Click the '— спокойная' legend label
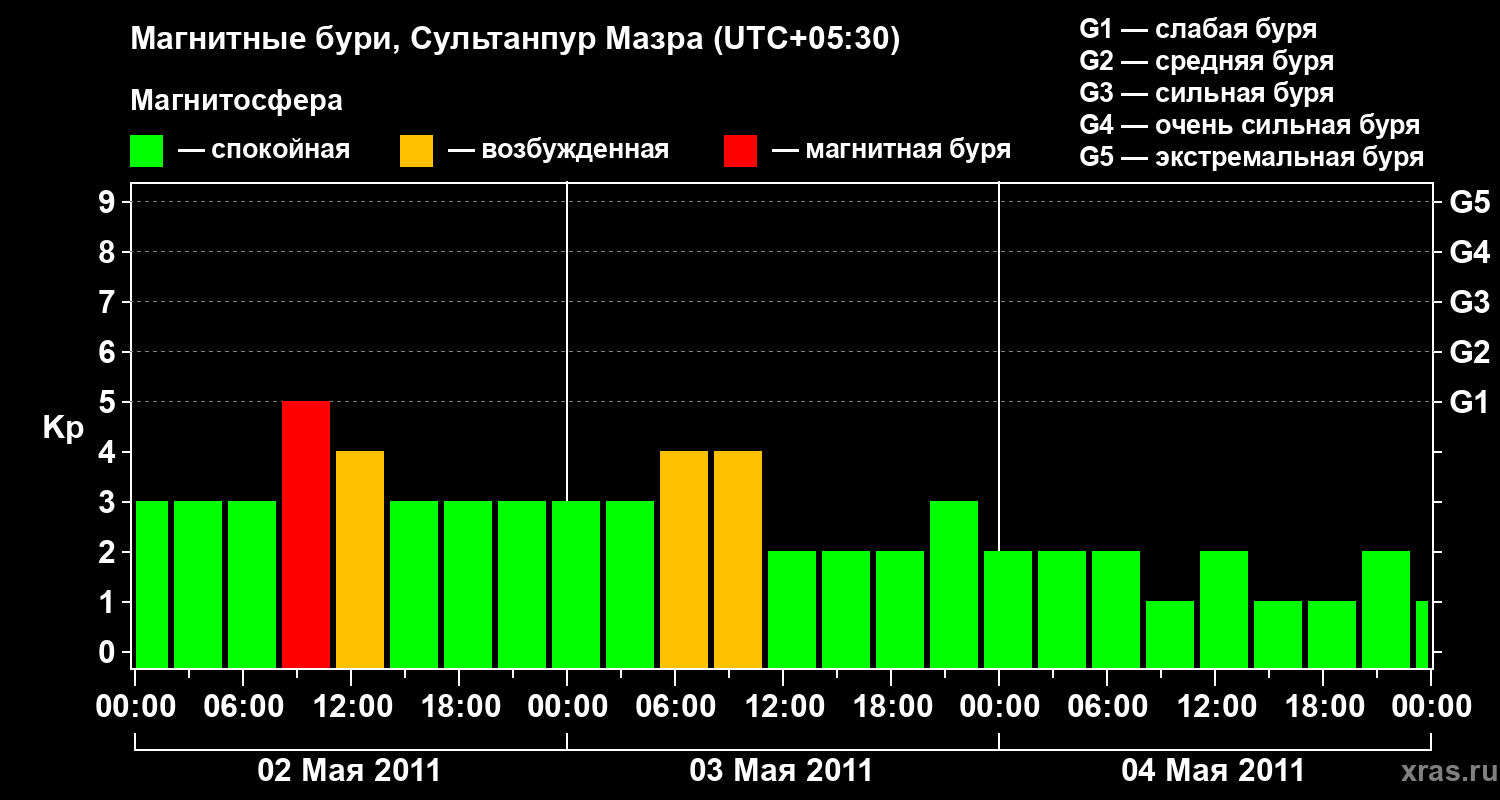1500x800 pixels. 264,150
